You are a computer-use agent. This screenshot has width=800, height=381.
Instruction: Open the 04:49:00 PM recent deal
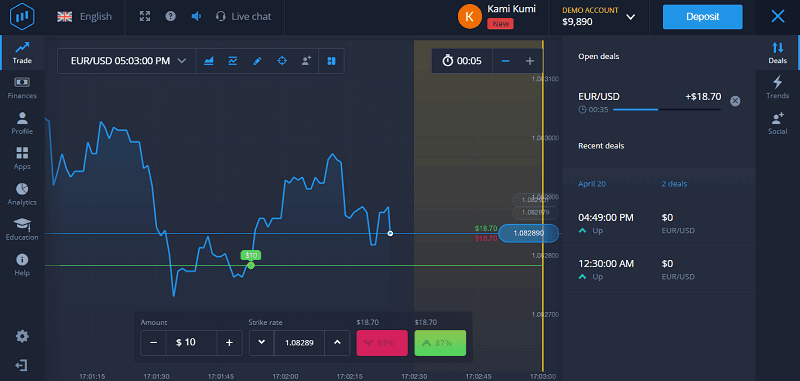[x=659, y=224]
